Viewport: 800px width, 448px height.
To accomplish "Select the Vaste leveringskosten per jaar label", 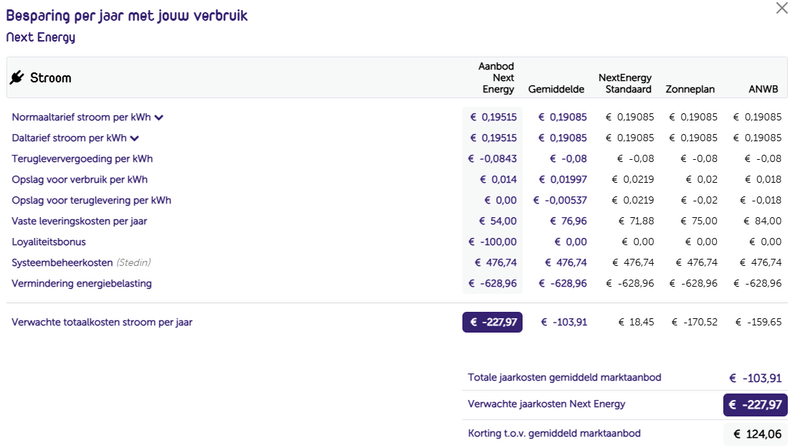I will point(79,221).
